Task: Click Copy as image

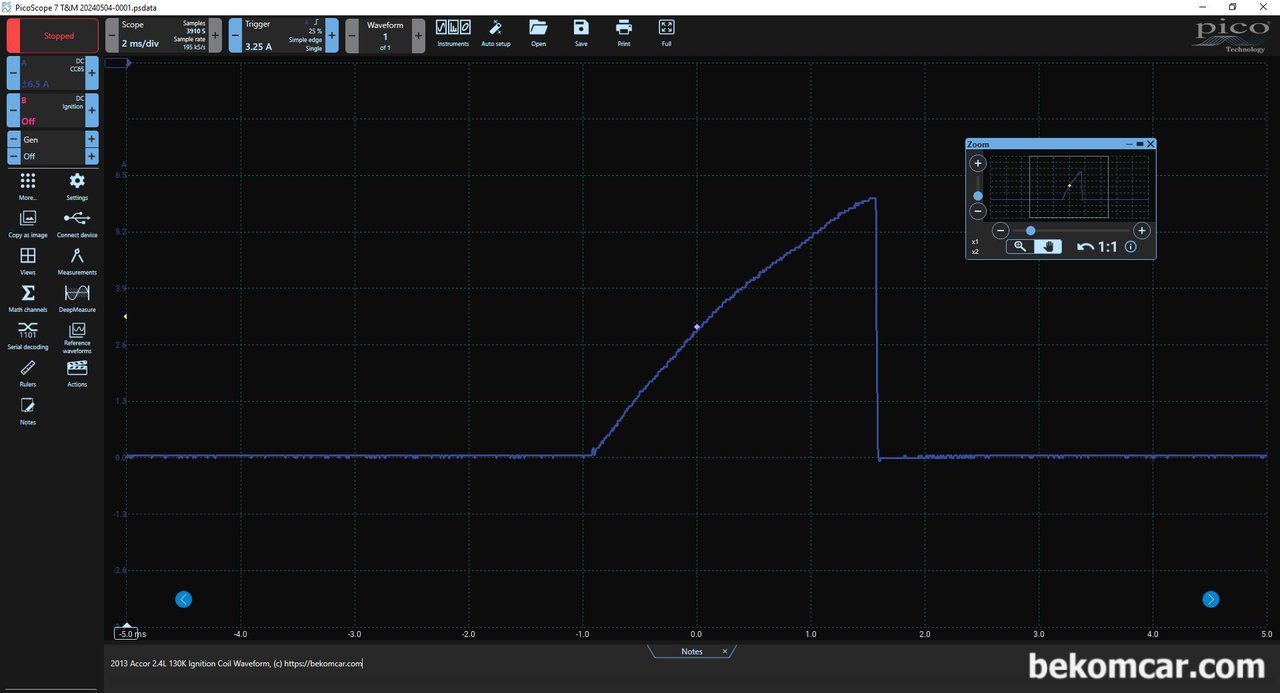Action: pyautogui.click(x=28, y=223)
